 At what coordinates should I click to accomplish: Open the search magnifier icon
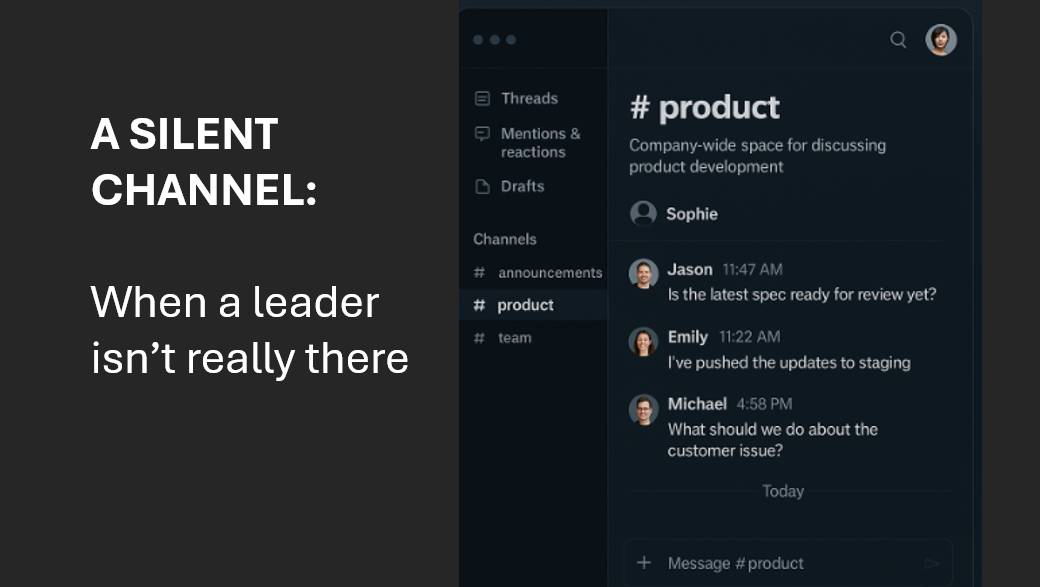pos(898,40)
